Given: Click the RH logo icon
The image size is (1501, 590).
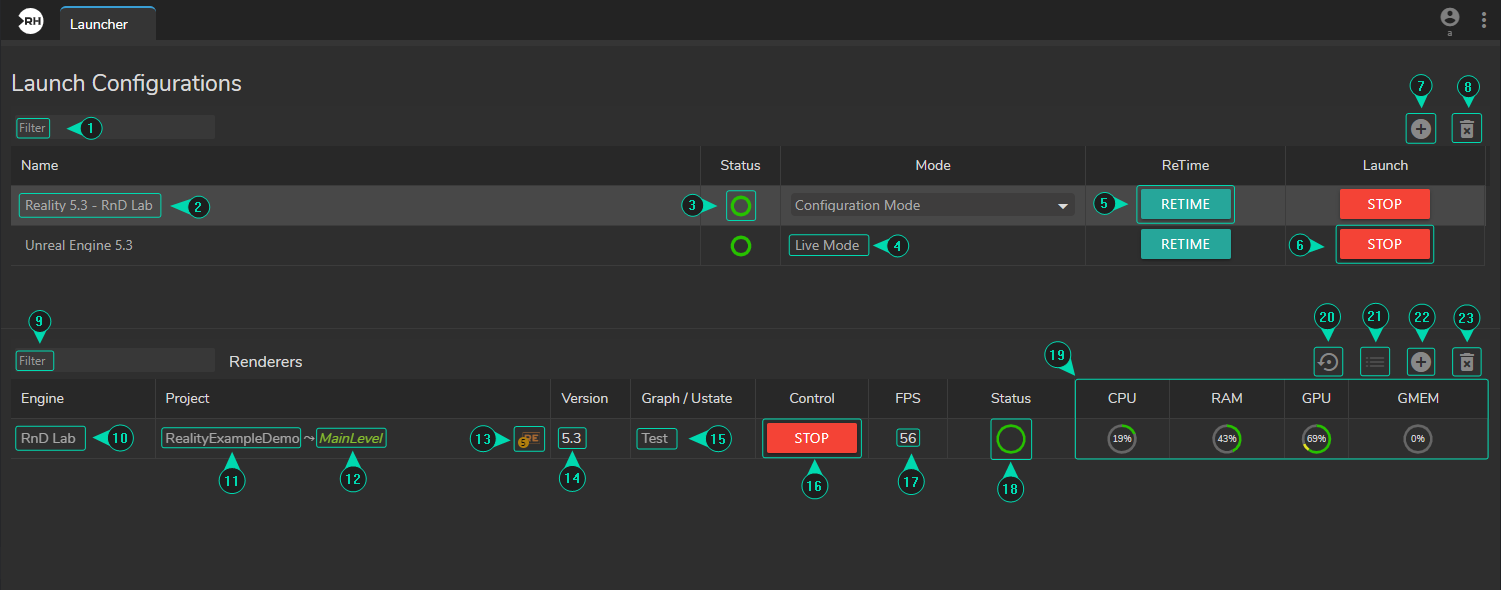Looking at the screenshot, I should [30, 21].
